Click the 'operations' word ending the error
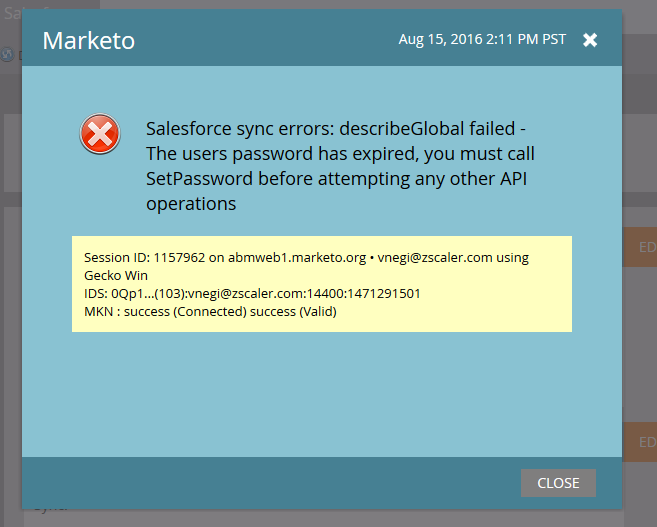This screenshot has width=657, height=527. point(191,204)
